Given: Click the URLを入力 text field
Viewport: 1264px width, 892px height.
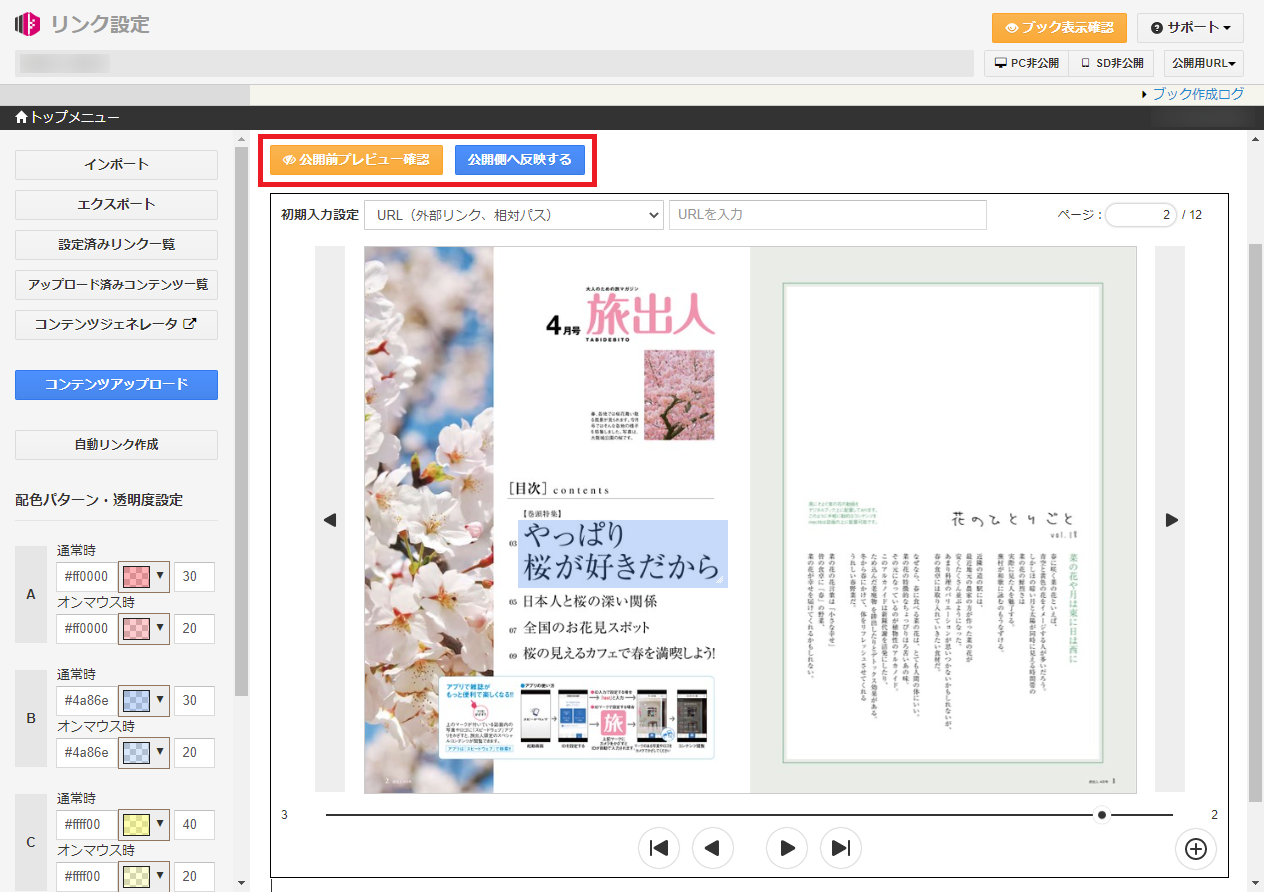Looking at the screenshot, I should pyautogui.click(x=827, y=215).
